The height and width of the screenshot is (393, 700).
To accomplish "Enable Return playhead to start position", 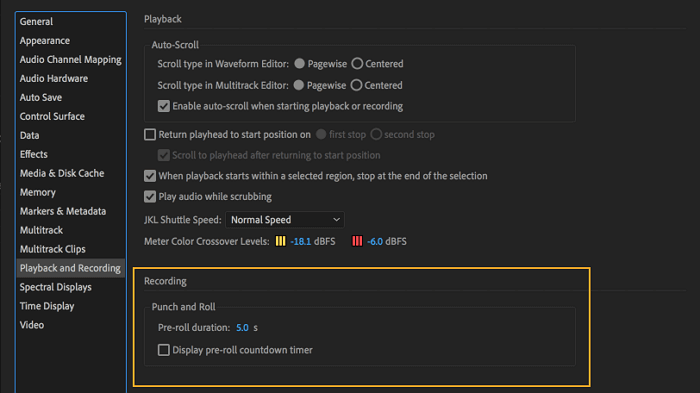I will (150, 134).
